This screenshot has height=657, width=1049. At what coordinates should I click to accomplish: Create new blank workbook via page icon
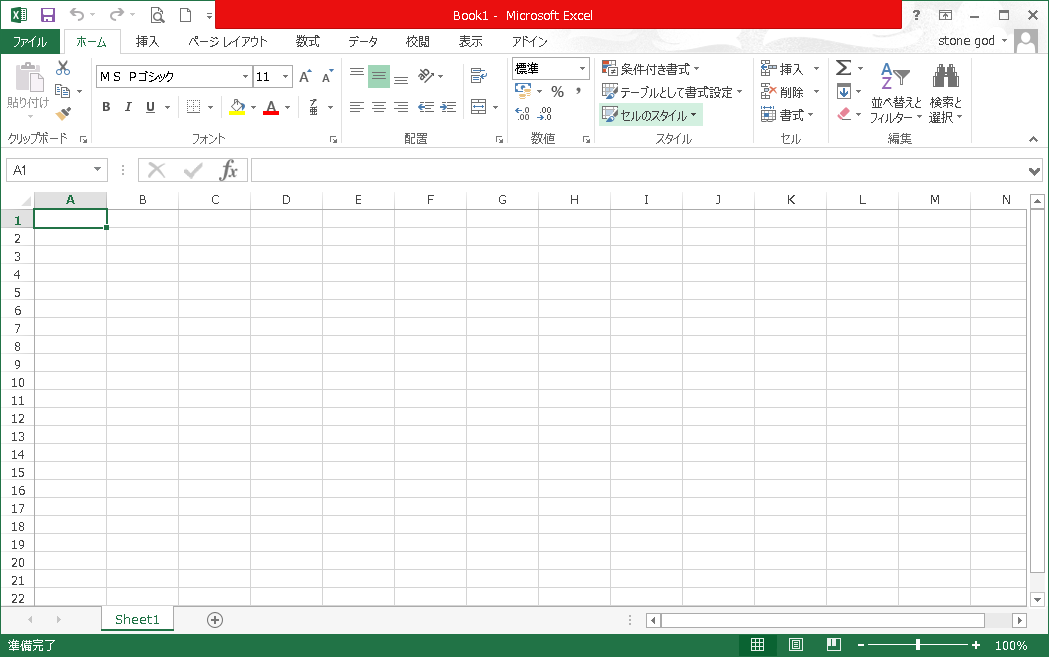click(x=186, y=15)
